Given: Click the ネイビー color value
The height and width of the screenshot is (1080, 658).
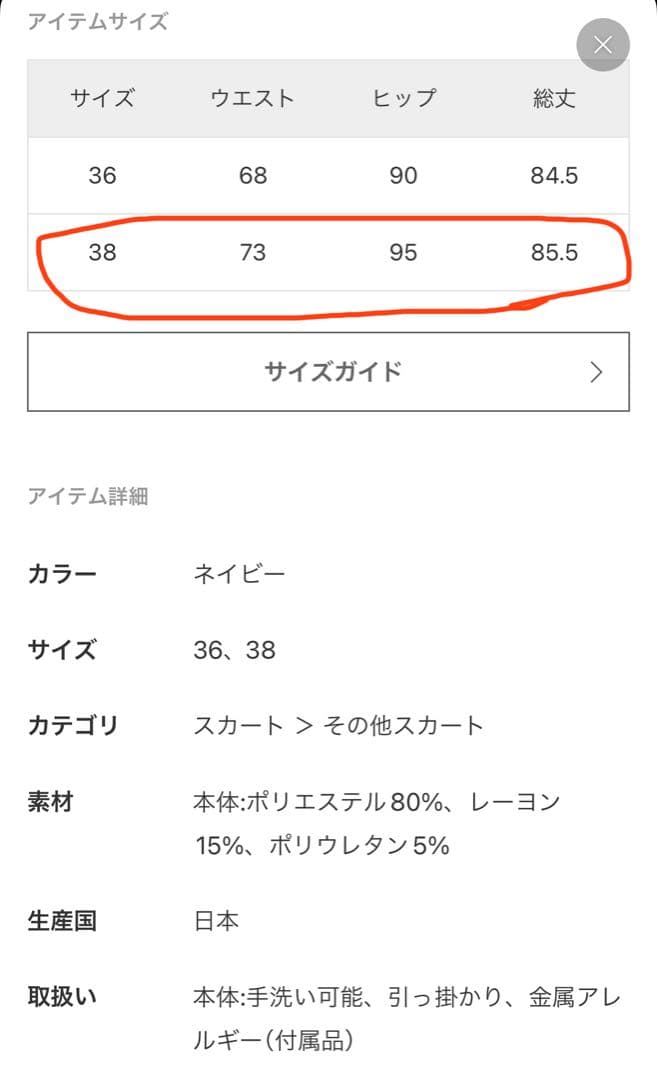Looking at the screenshot, I should pyautogui.click(x=239, y=574).
